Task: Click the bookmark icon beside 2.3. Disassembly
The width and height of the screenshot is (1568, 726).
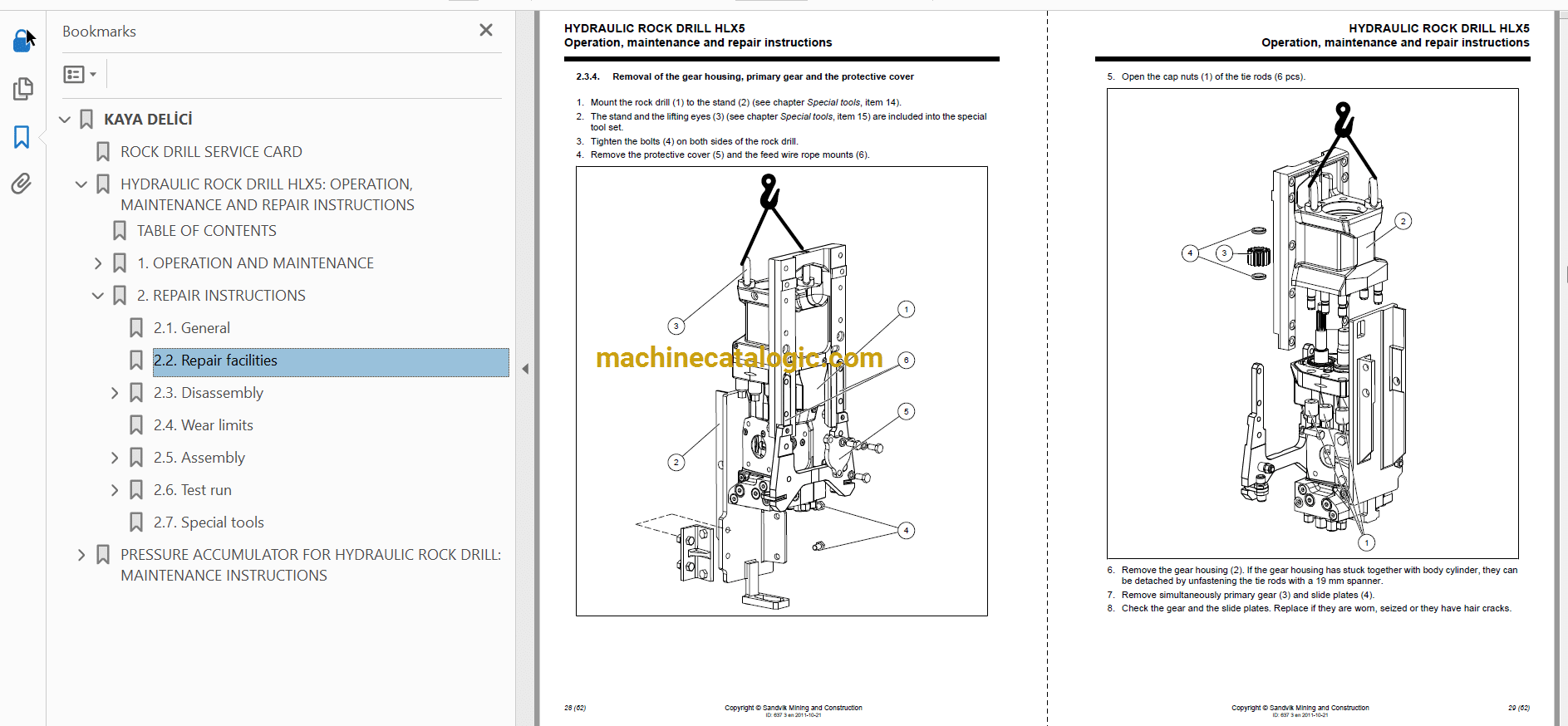Action: tap(136, 393)
